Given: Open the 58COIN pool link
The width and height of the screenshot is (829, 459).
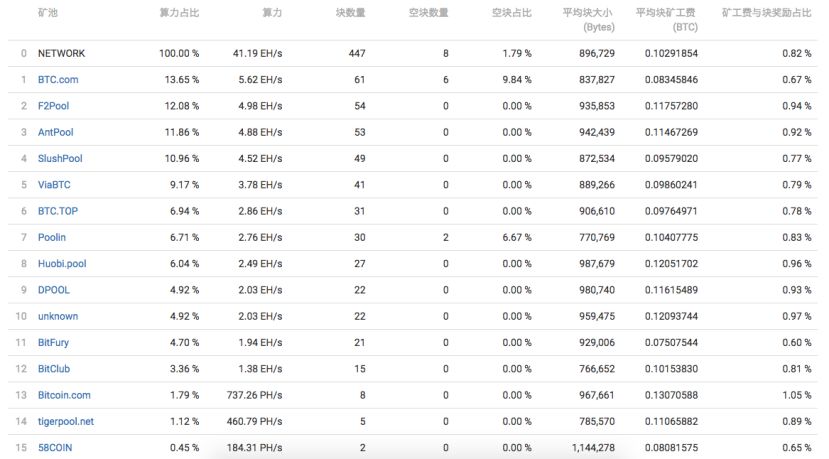Looking at the screenshot, I should pyautogui.click(x=55, y=448).
